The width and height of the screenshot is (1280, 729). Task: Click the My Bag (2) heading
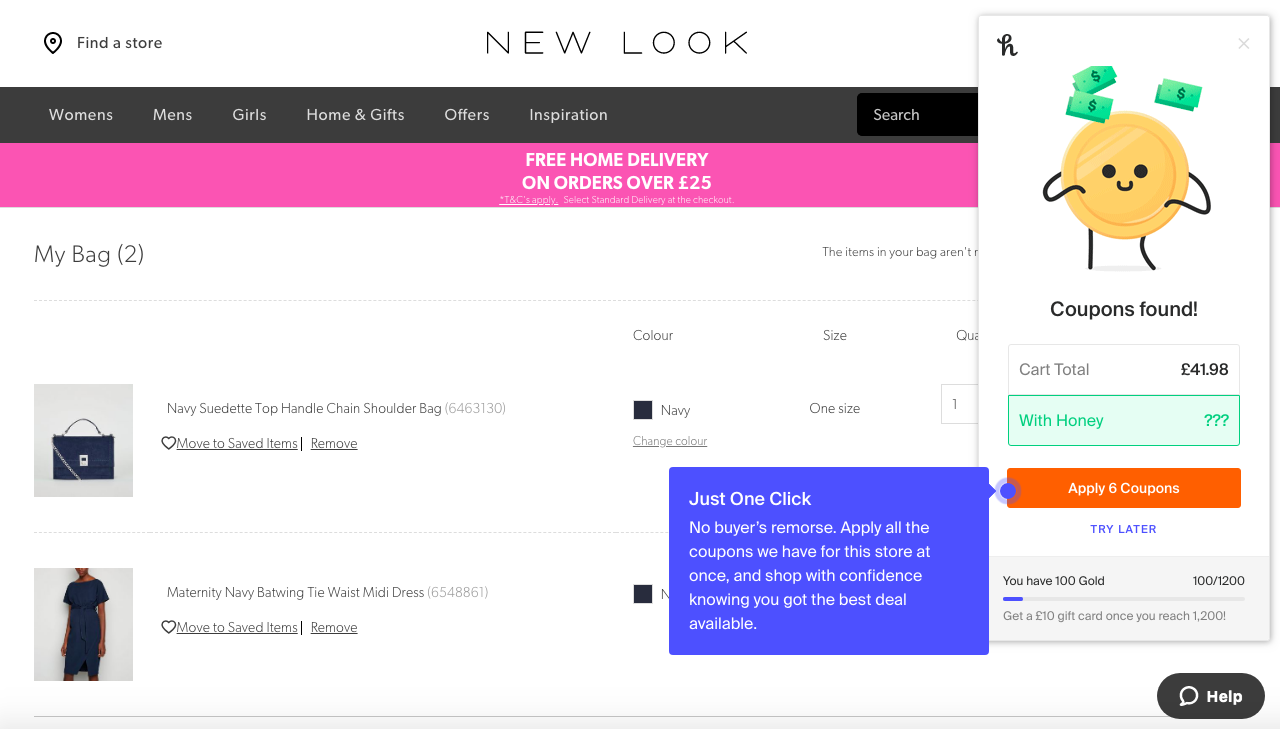tap(89, 254)
